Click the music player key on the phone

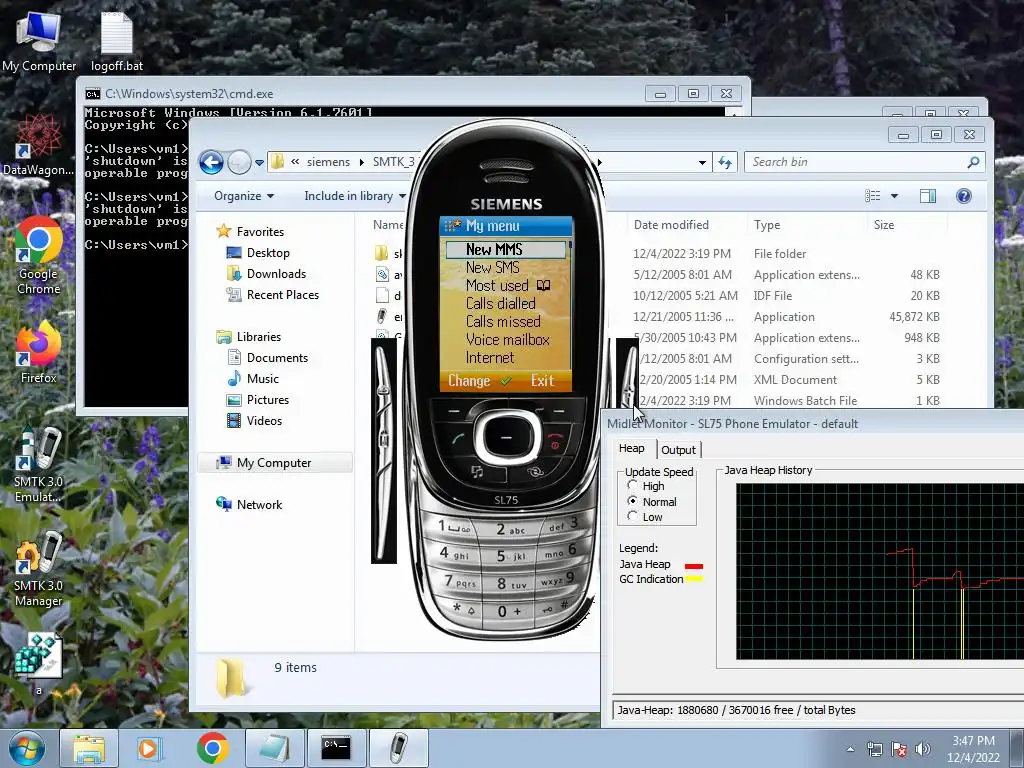(477, 471)
